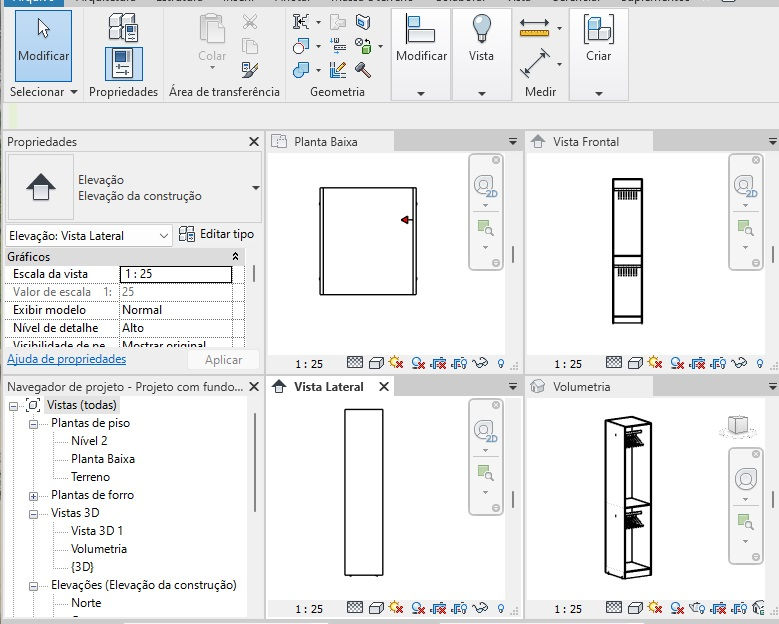Open the Modificar panel with alignment icon
Viewport: 779px width, 624px height.
[421, 29]
